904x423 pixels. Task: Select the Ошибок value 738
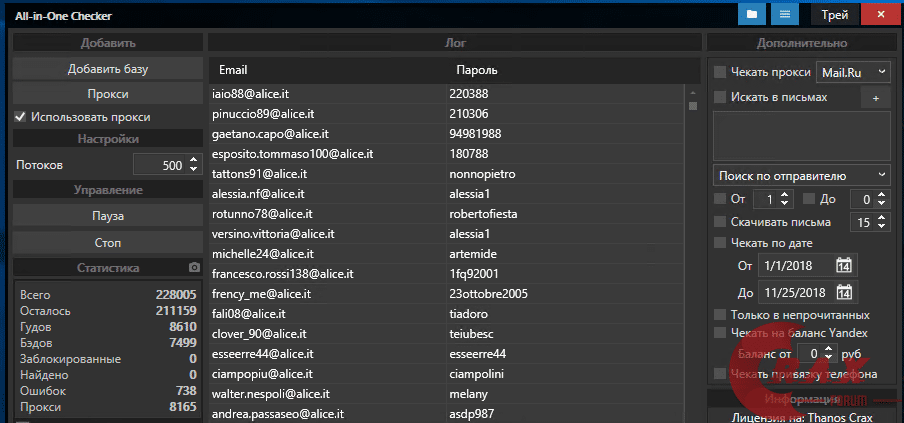pyautogui.click(x=186, y=391)
